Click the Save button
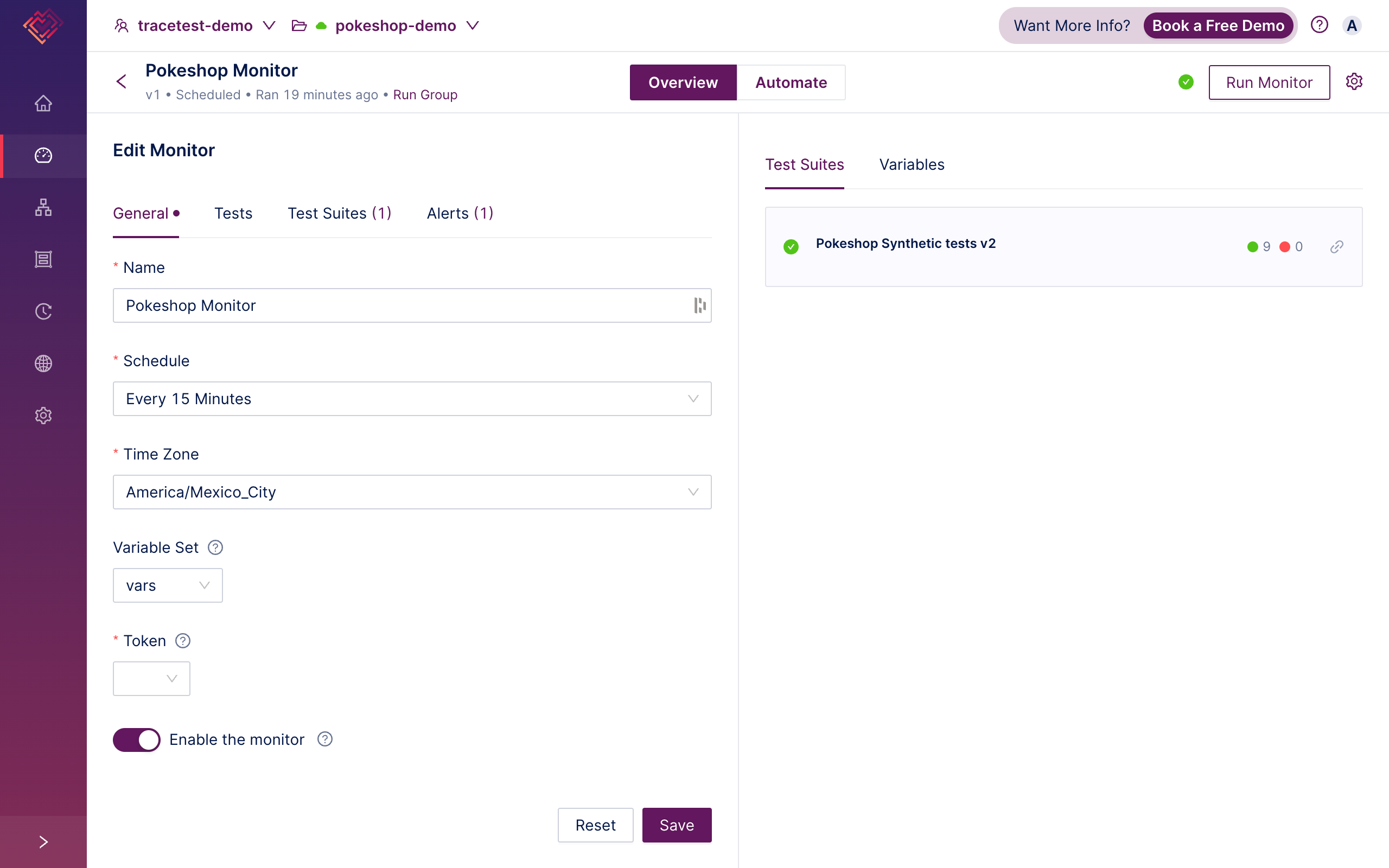 (x=676, y=825)
